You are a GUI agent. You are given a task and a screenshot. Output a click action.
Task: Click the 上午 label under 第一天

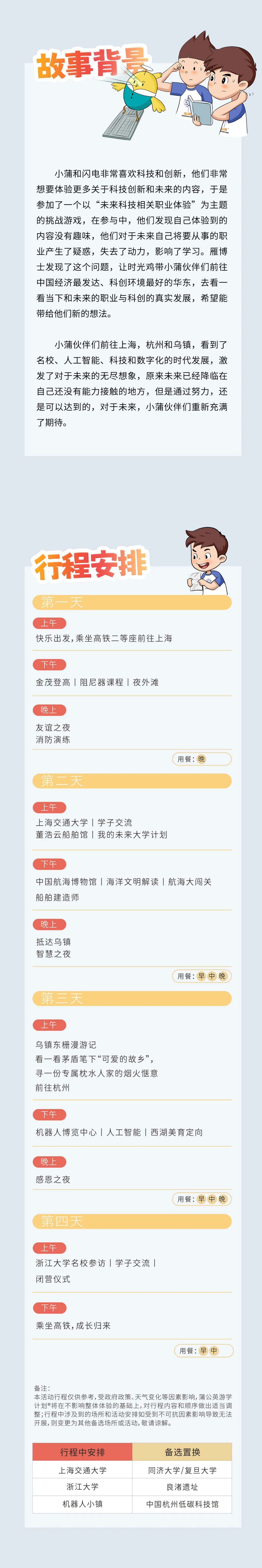pyautogui.click(x=49, y=623)
